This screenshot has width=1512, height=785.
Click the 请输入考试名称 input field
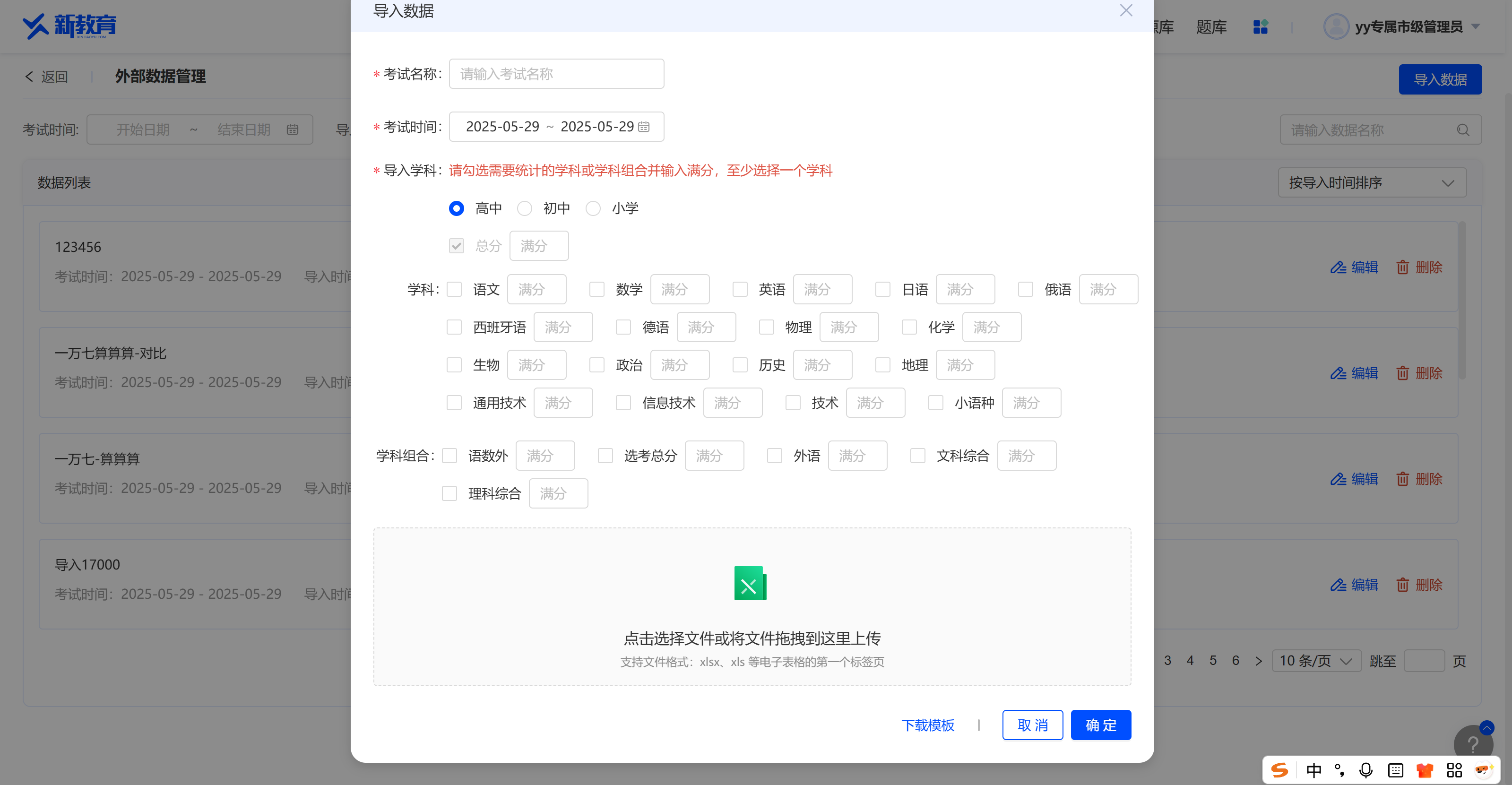(556, 74)
